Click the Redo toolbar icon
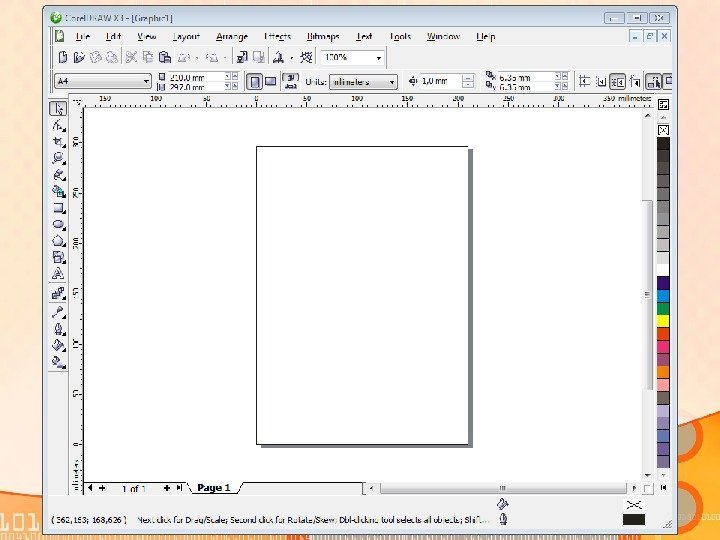This screenshot has width=720, height=540. tap(212, 57)
